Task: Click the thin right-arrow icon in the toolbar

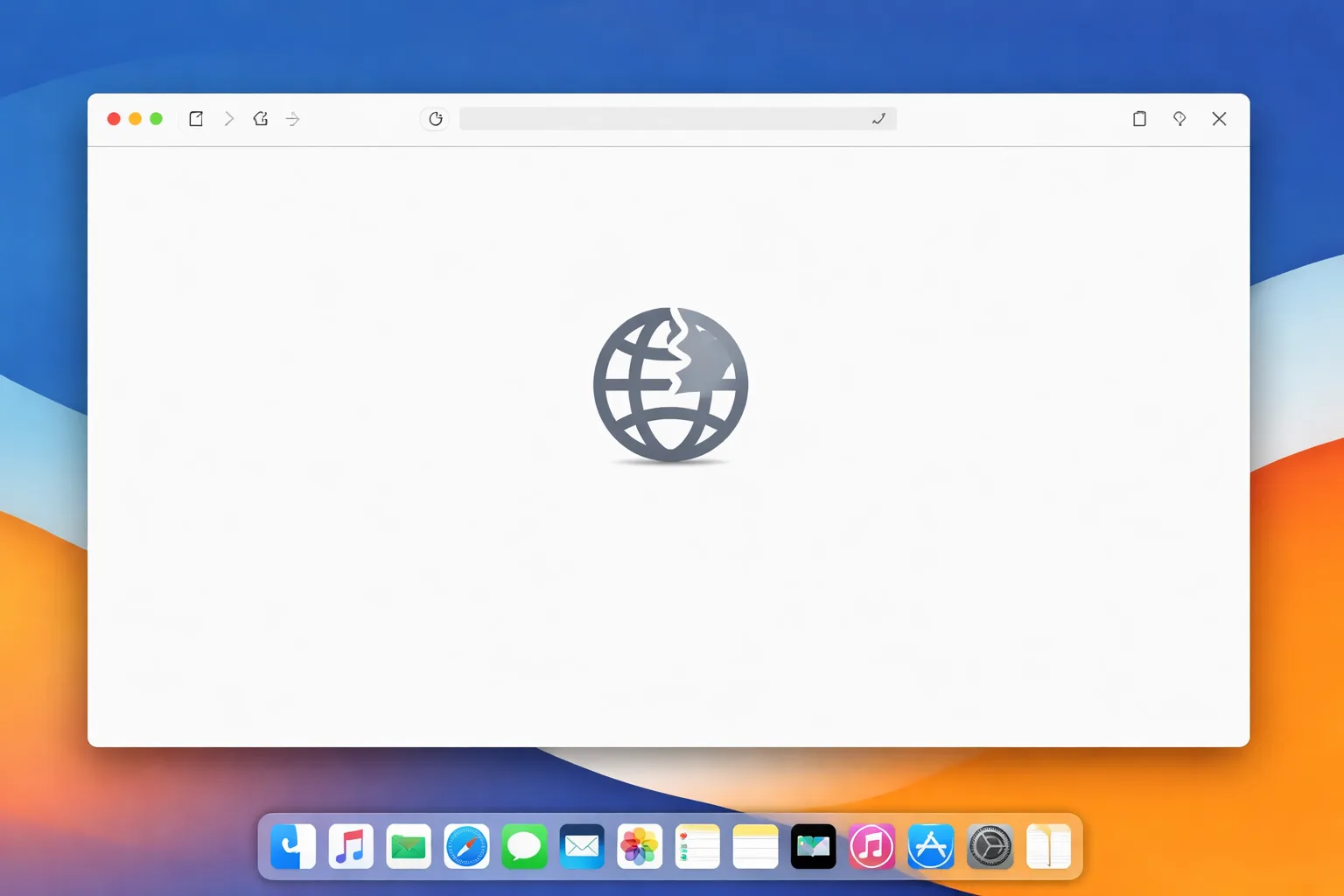Action: click(293, 119)
